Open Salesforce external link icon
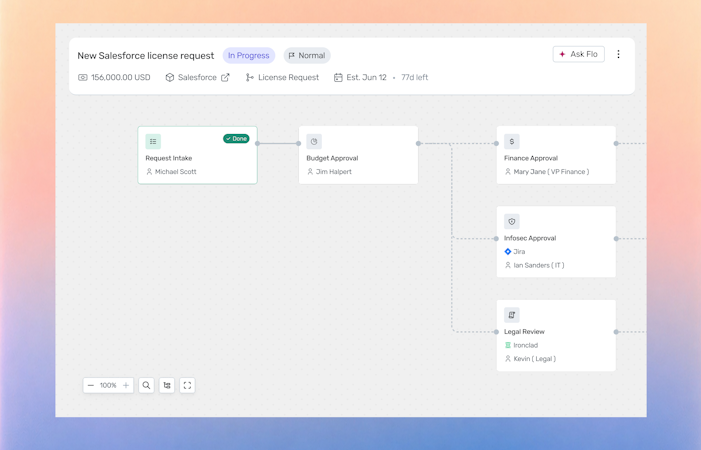The width and height of the screenshot is (701, 450). (225, 77)
